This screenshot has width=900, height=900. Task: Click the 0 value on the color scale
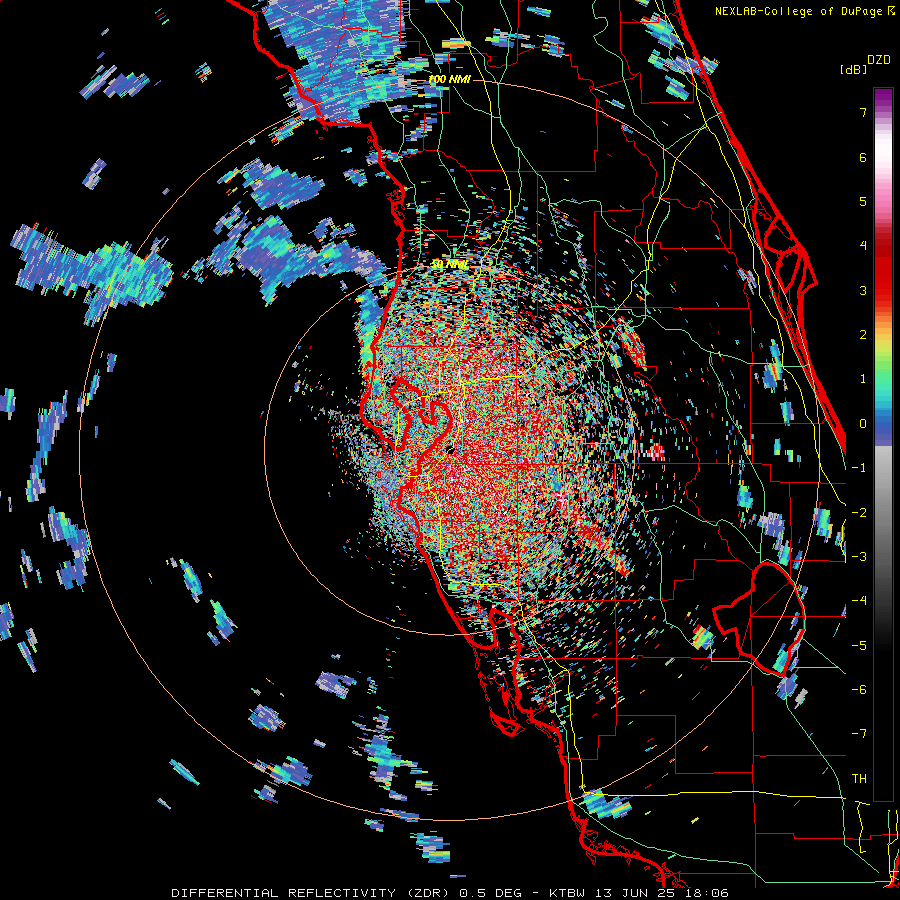tap(863, 424)
